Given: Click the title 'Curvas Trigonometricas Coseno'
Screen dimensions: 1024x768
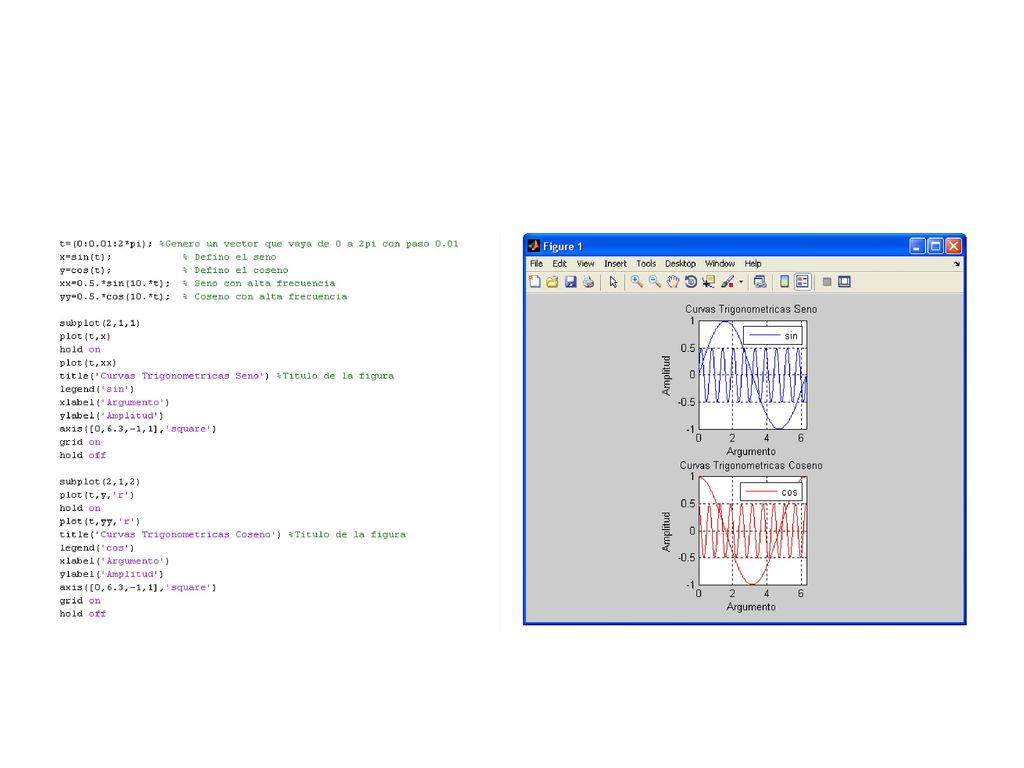Looking at the screenshot, I should click(x=751, y=465).
